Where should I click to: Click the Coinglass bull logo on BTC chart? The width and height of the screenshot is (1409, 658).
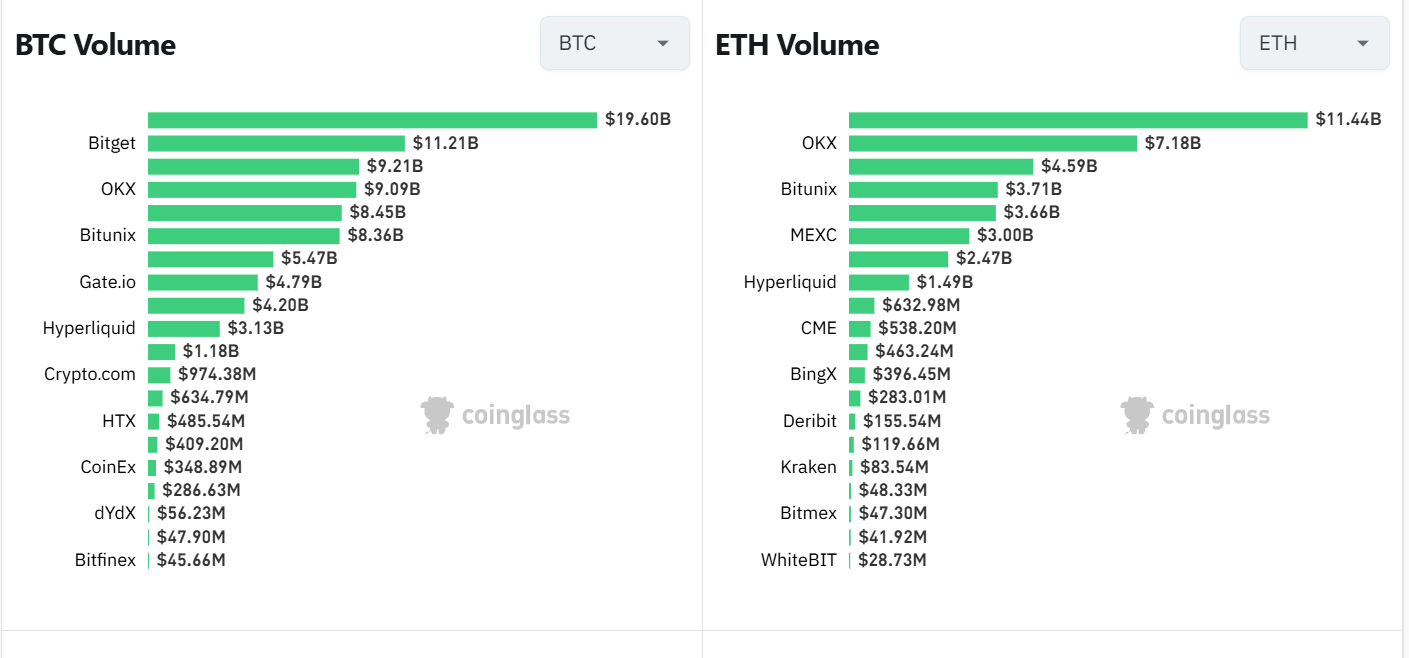(435, 414)
